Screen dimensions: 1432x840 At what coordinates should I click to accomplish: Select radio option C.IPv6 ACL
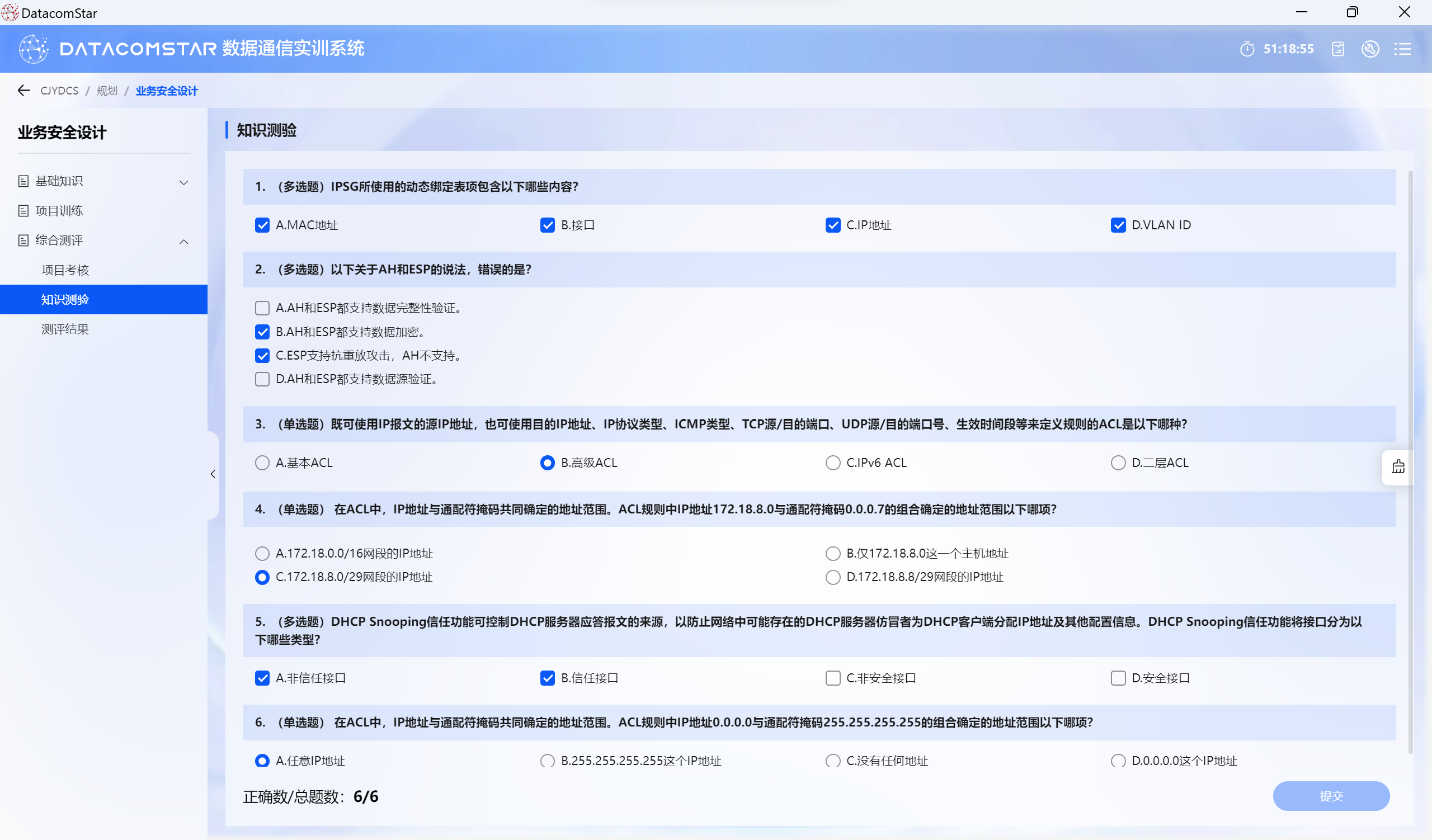click(832, 463)
